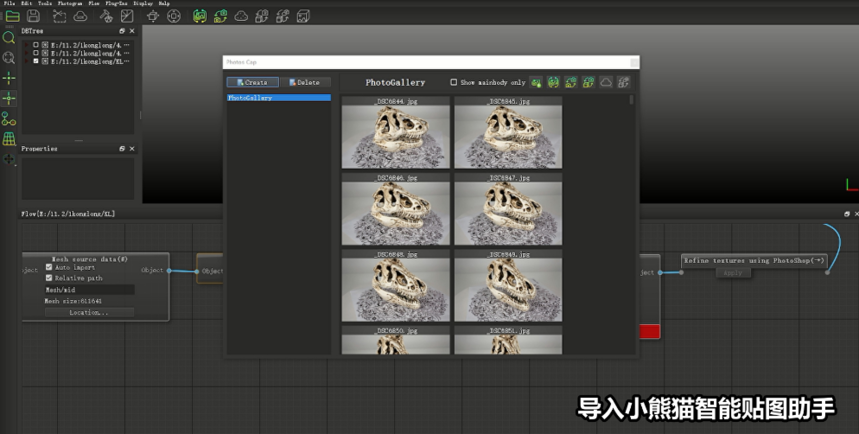
Task: Select the _DSC6847.jpg thumbnail
Action: coord(508,209)
